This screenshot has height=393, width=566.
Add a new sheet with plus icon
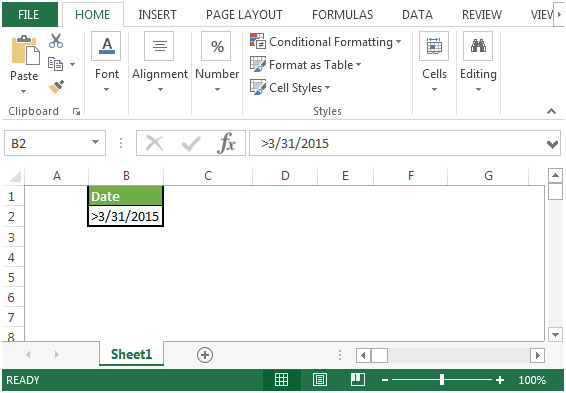[205, 355]
